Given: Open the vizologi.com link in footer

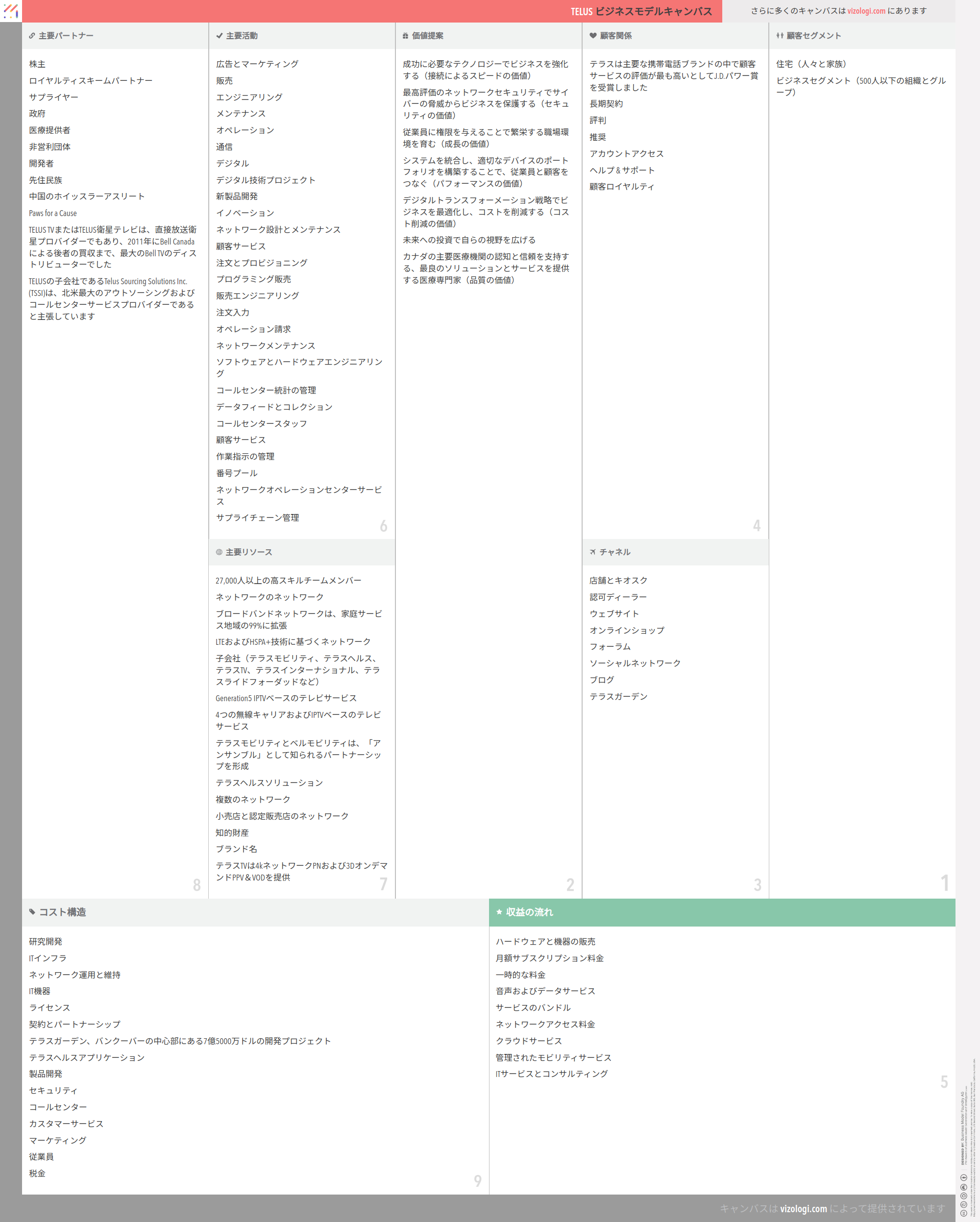Looking at the screenshot, I should (x=803, y=1209).
